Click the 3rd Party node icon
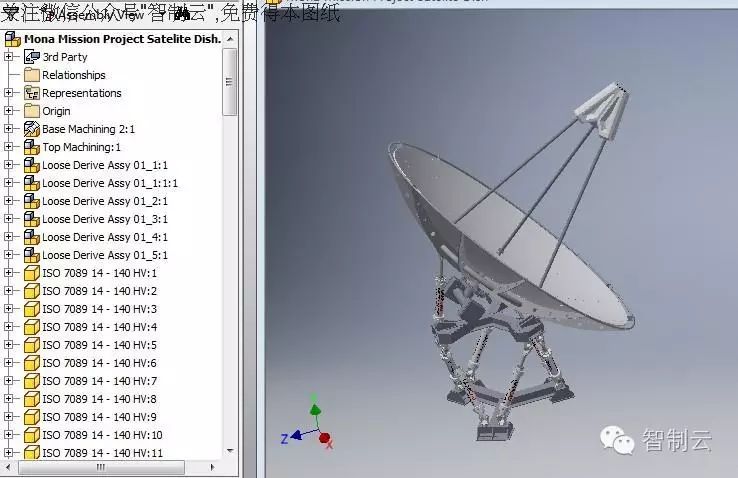The image size is (738, 478). click(32, 57)
